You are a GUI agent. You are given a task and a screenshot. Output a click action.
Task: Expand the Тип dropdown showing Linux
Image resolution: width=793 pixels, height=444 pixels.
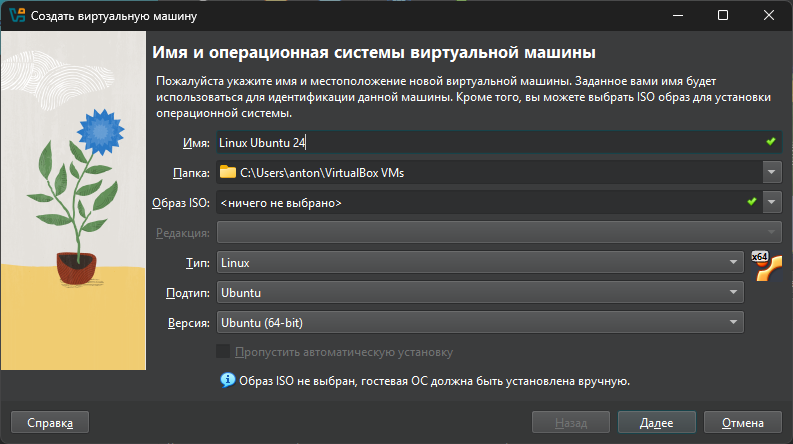point(480,262)
